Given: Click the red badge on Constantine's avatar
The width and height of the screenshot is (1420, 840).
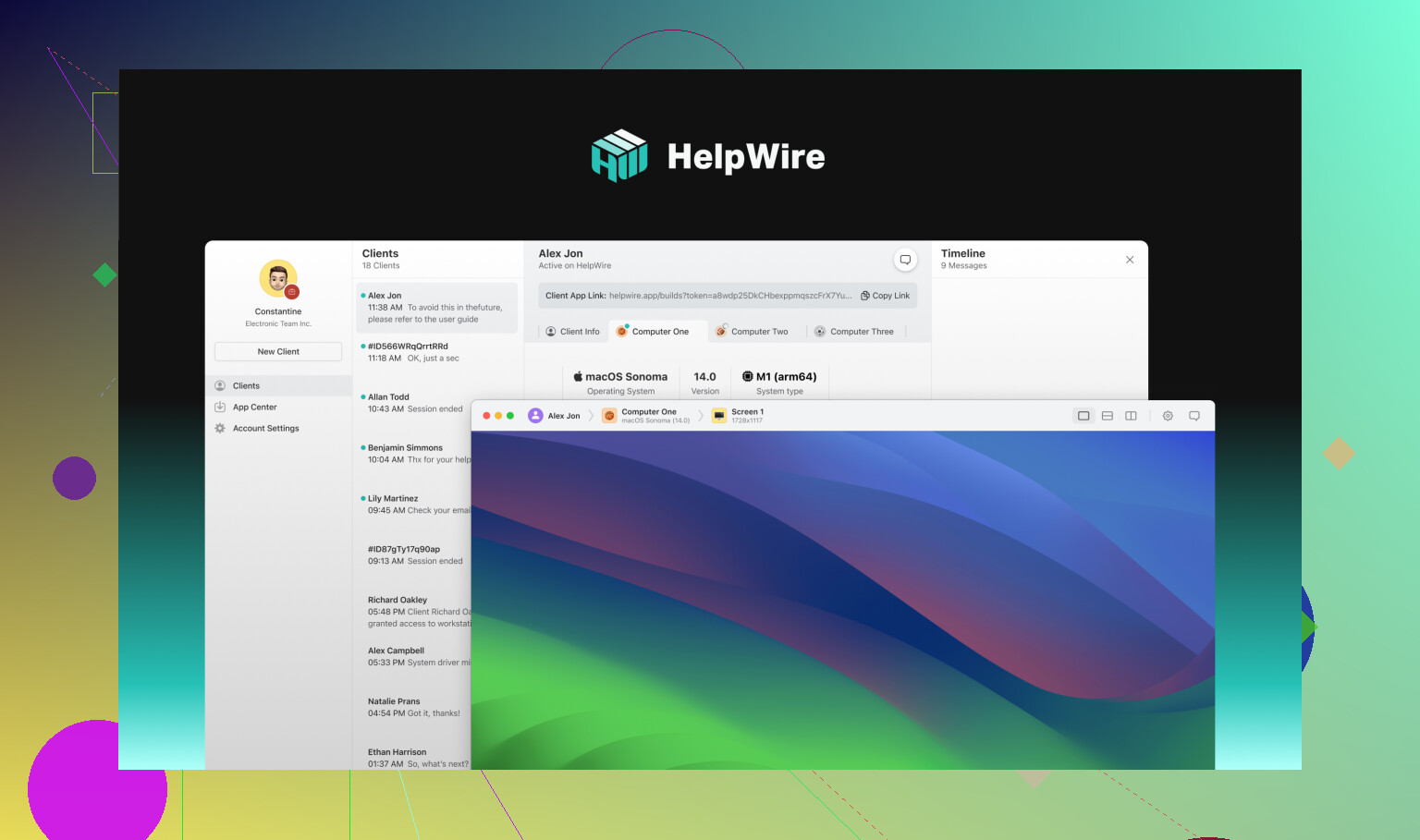Looking at the screenshot, I should (x=291, y=292).
